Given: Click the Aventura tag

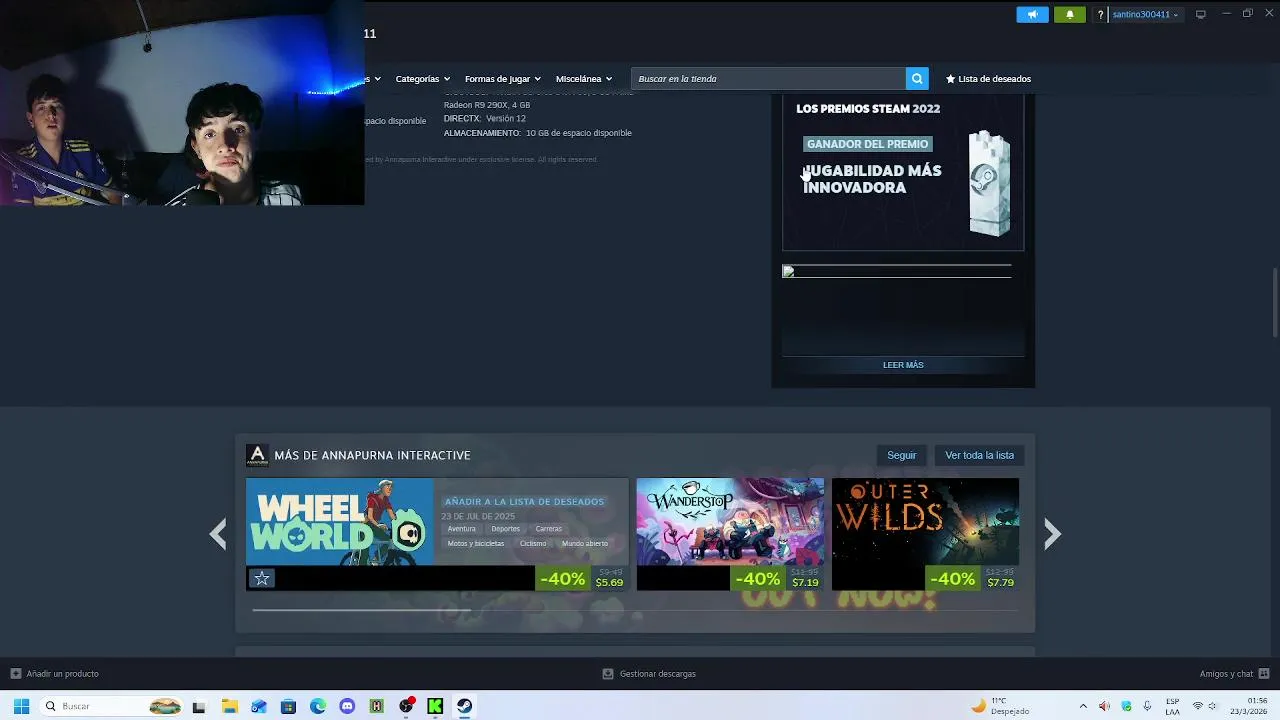Looking at the screenshot, I should pyautogui.click(x=461, y=529).
